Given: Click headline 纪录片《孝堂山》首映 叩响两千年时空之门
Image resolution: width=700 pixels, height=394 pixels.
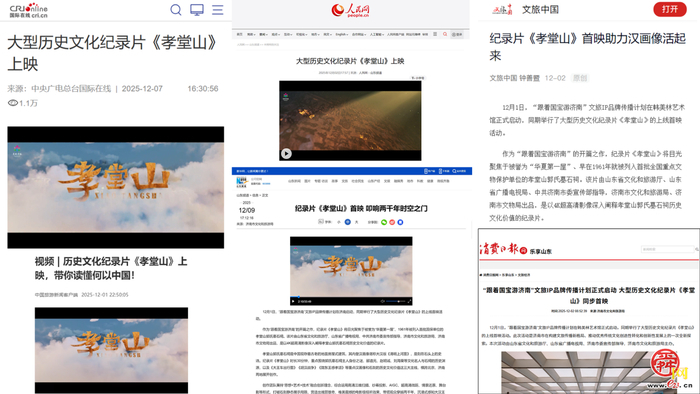Looking at the screenshot, I should (361, 208).
